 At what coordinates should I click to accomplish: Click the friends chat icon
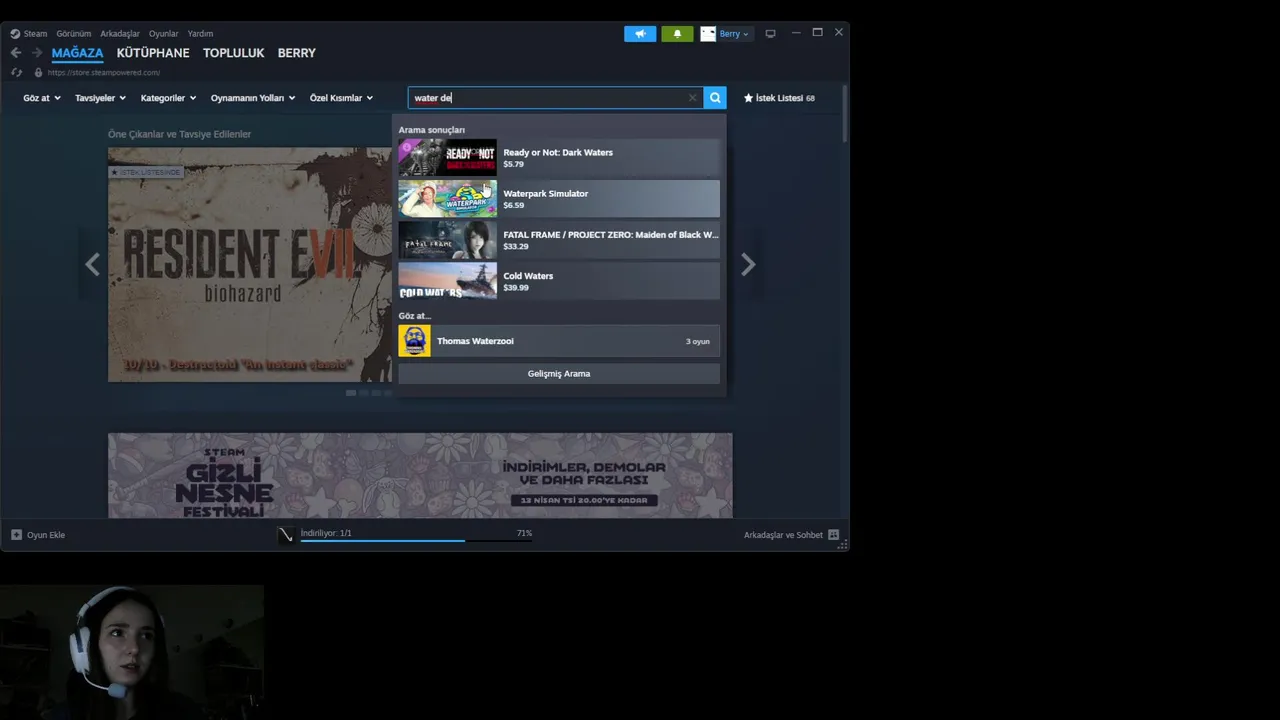(833, 535)
